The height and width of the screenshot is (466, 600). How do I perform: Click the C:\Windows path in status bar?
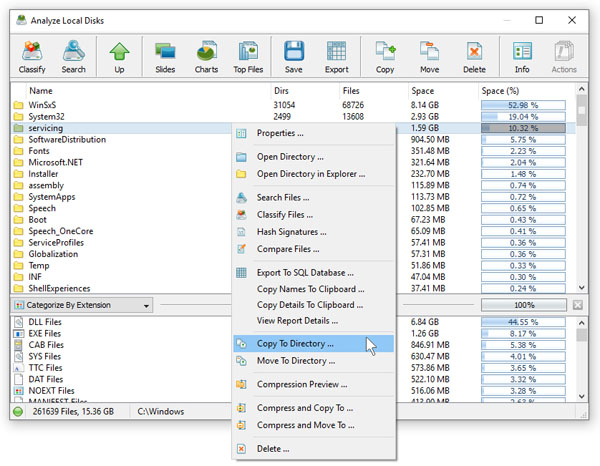click(161, 412)
